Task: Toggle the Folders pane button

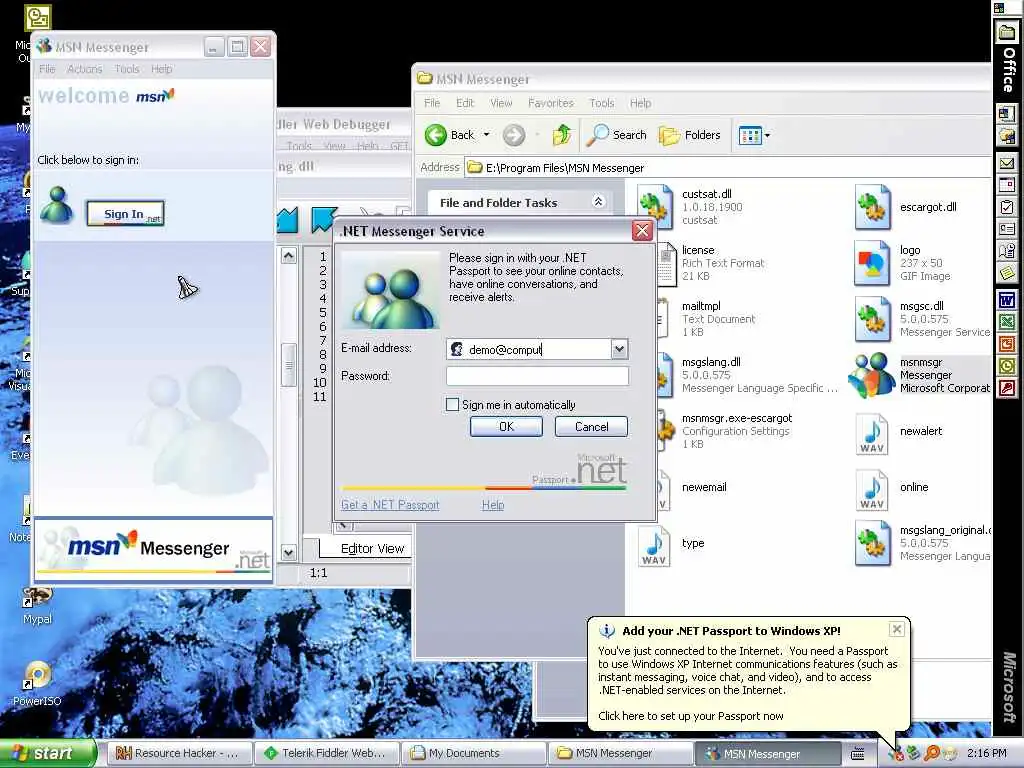Action: click(690, 135)
